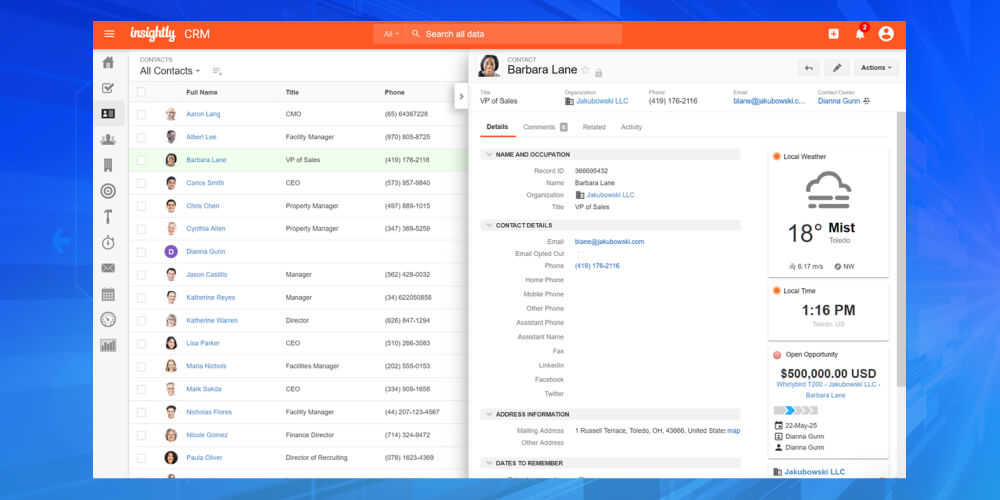Switch to the Details tab
Image resolution: width=1000 pixels, height=500 pixels.
[497, 127]
